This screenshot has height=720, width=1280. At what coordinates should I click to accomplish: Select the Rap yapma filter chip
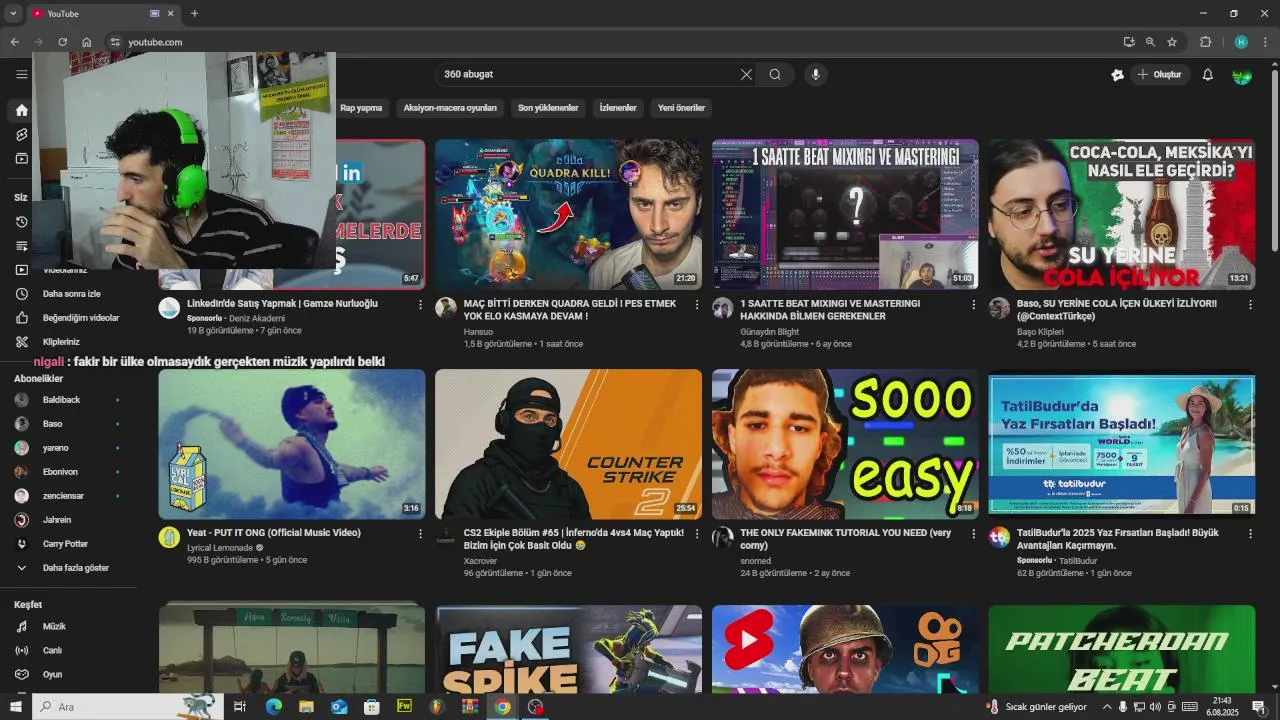coord(361,108)
